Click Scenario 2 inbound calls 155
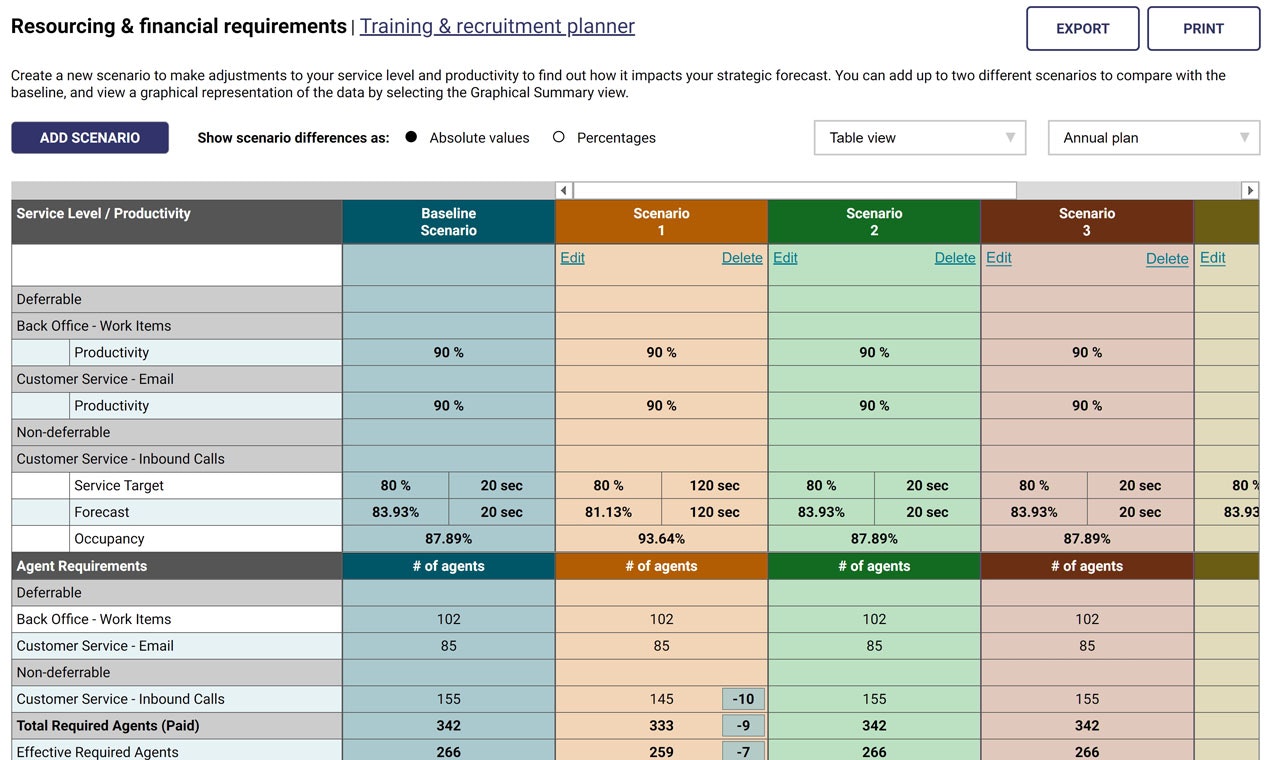1270x760 pixels. pos(874,699)
